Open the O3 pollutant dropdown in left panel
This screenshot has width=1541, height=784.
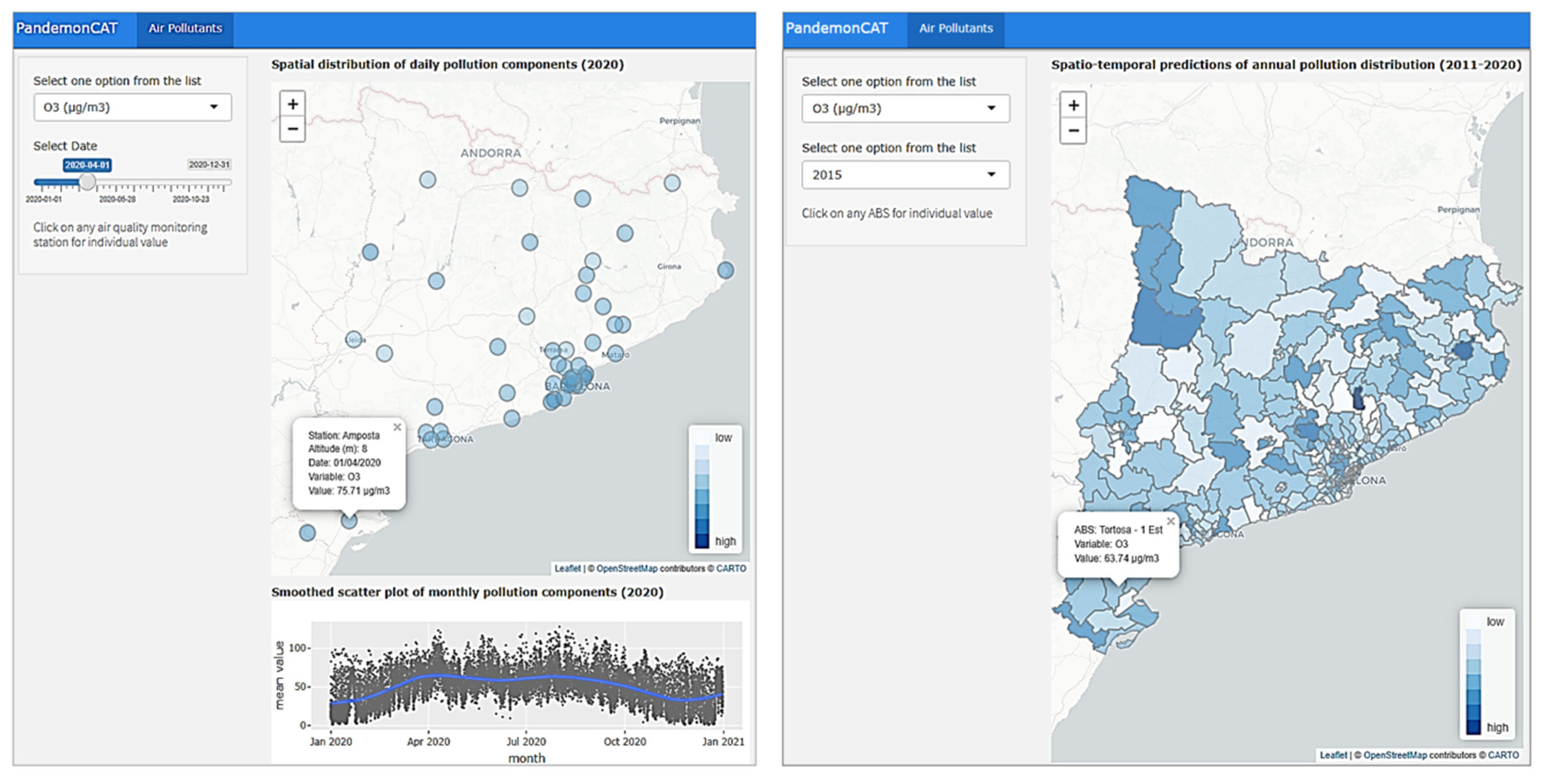[x=132, y=107]
